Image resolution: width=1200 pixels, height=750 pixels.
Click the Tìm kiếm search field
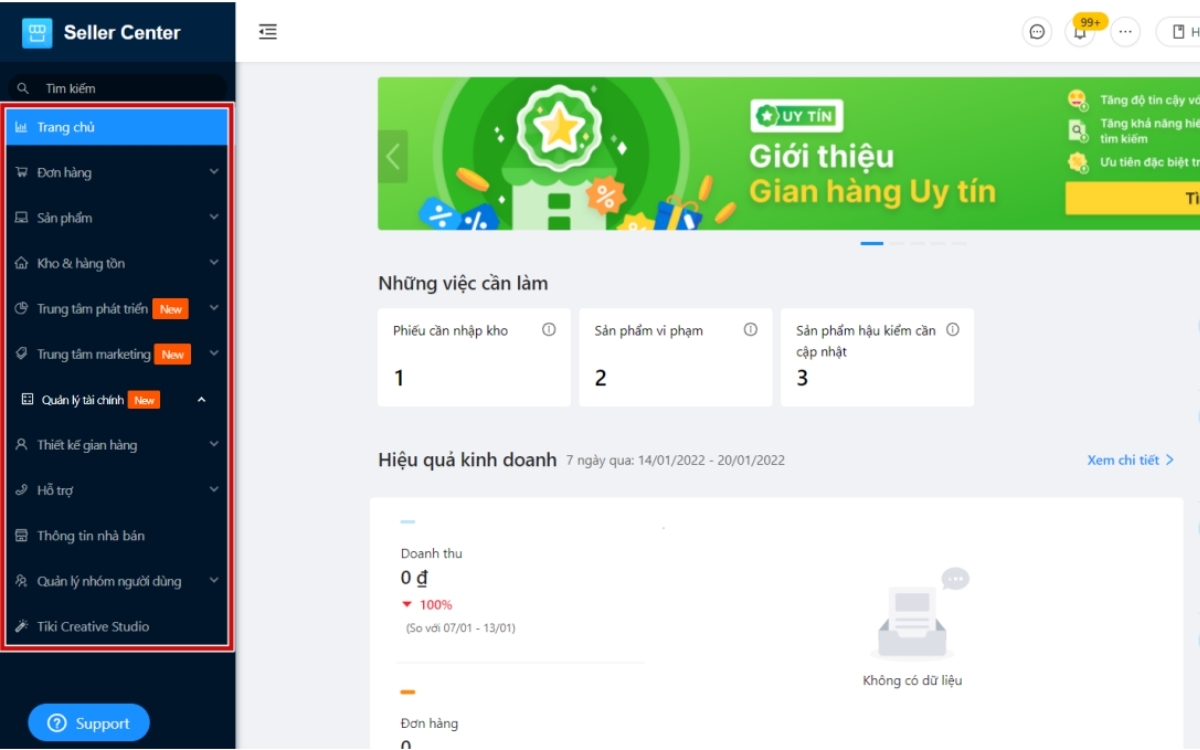coord(117,89)
